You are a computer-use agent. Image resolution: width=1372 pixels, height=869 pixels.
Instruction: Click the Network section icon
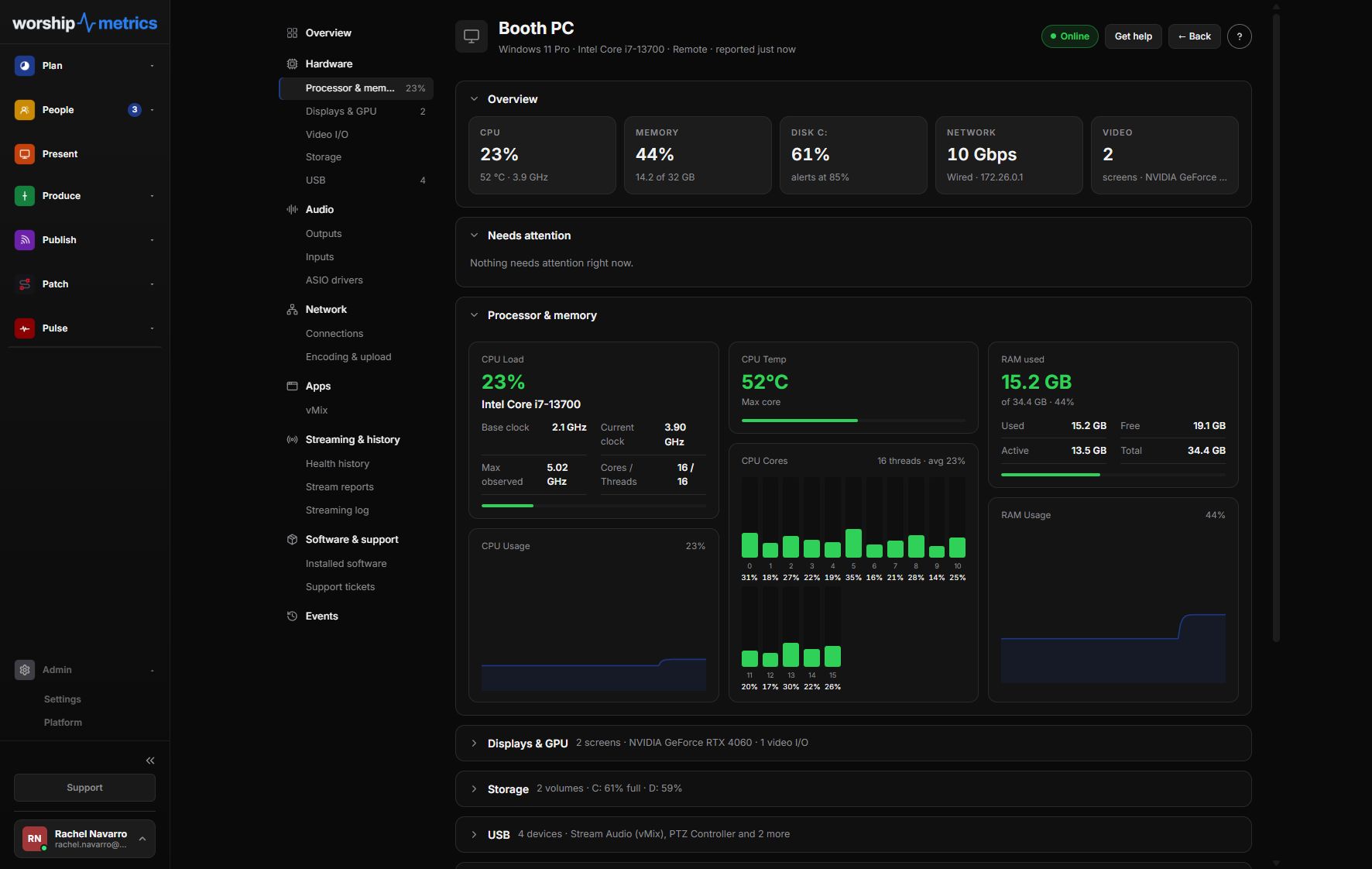[292, 310]
